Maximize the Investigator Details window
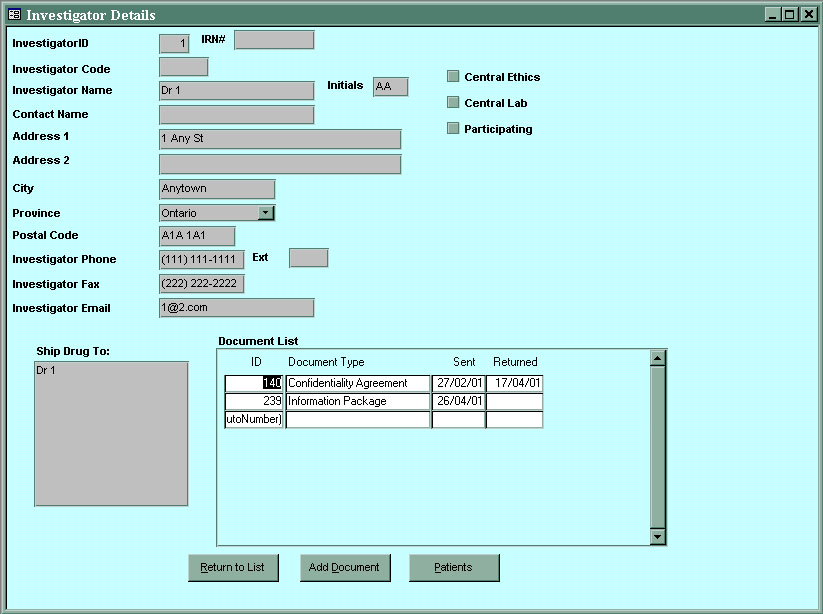 (x=789, y=15)
